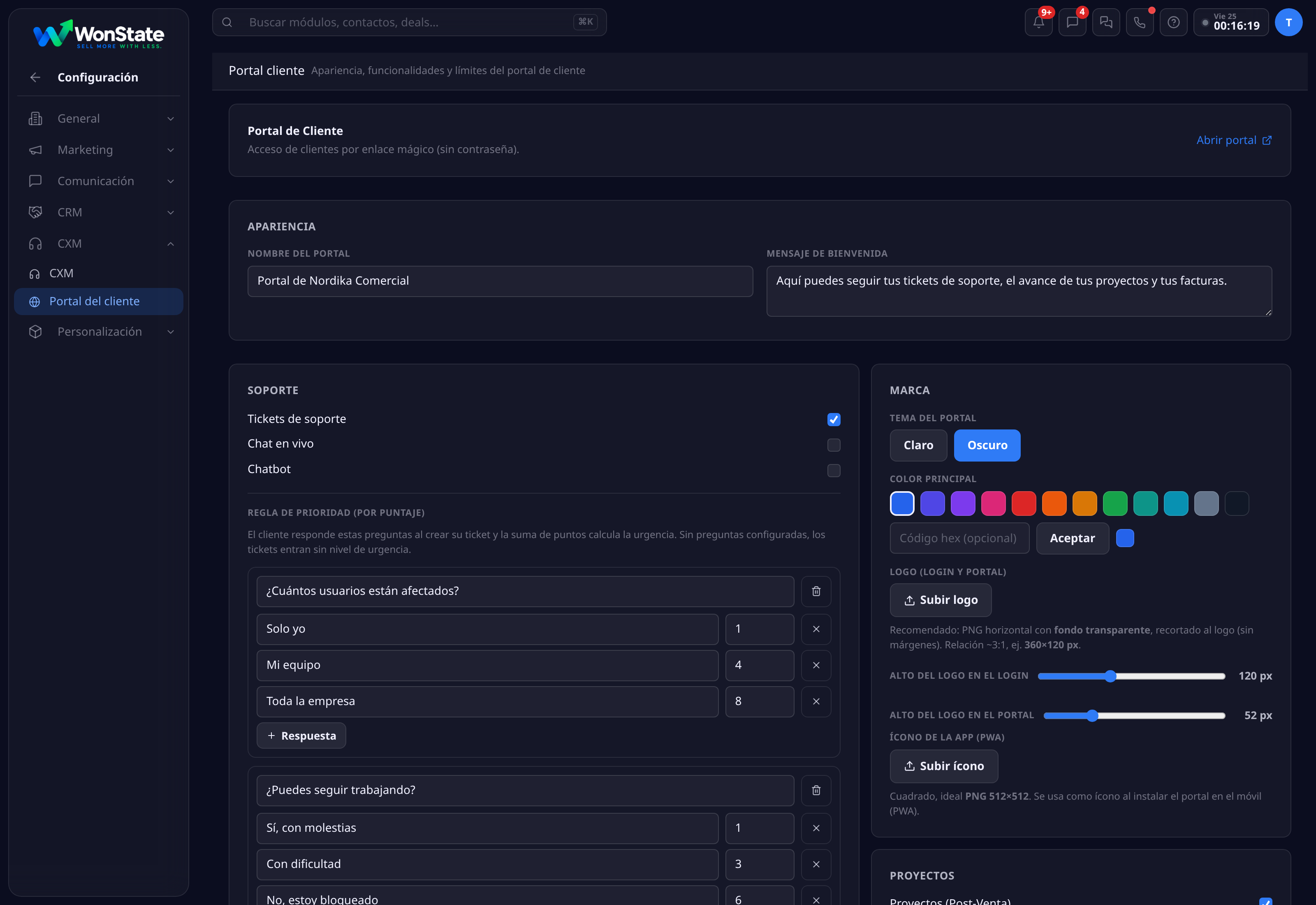Collapse the CXM section chevron
This screenshot has width=1316, height=905.
[171, 244]
